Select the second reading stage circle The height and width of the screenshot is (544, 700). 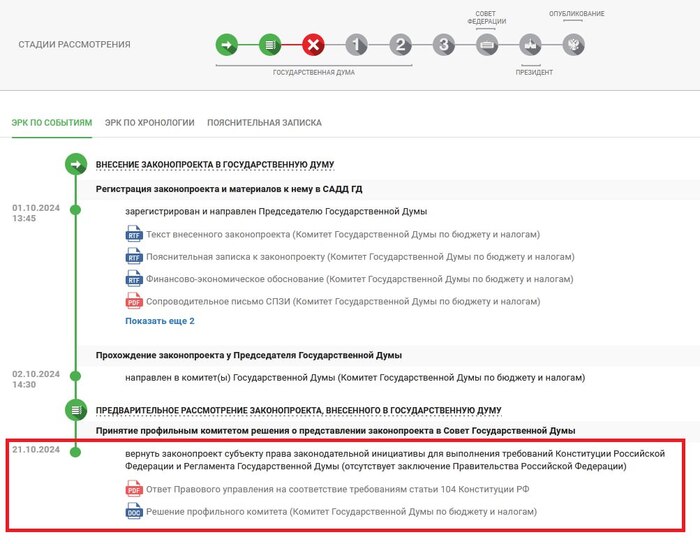point(400,45)
